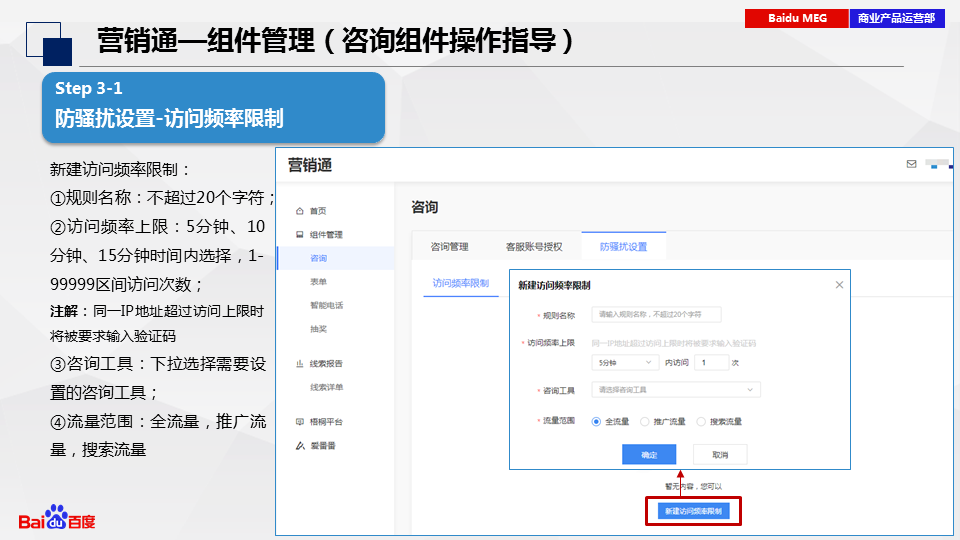This screenshot has width=960, height=540.
Task: Select the 搜索流量 radio button
Action: coord(701,422)
